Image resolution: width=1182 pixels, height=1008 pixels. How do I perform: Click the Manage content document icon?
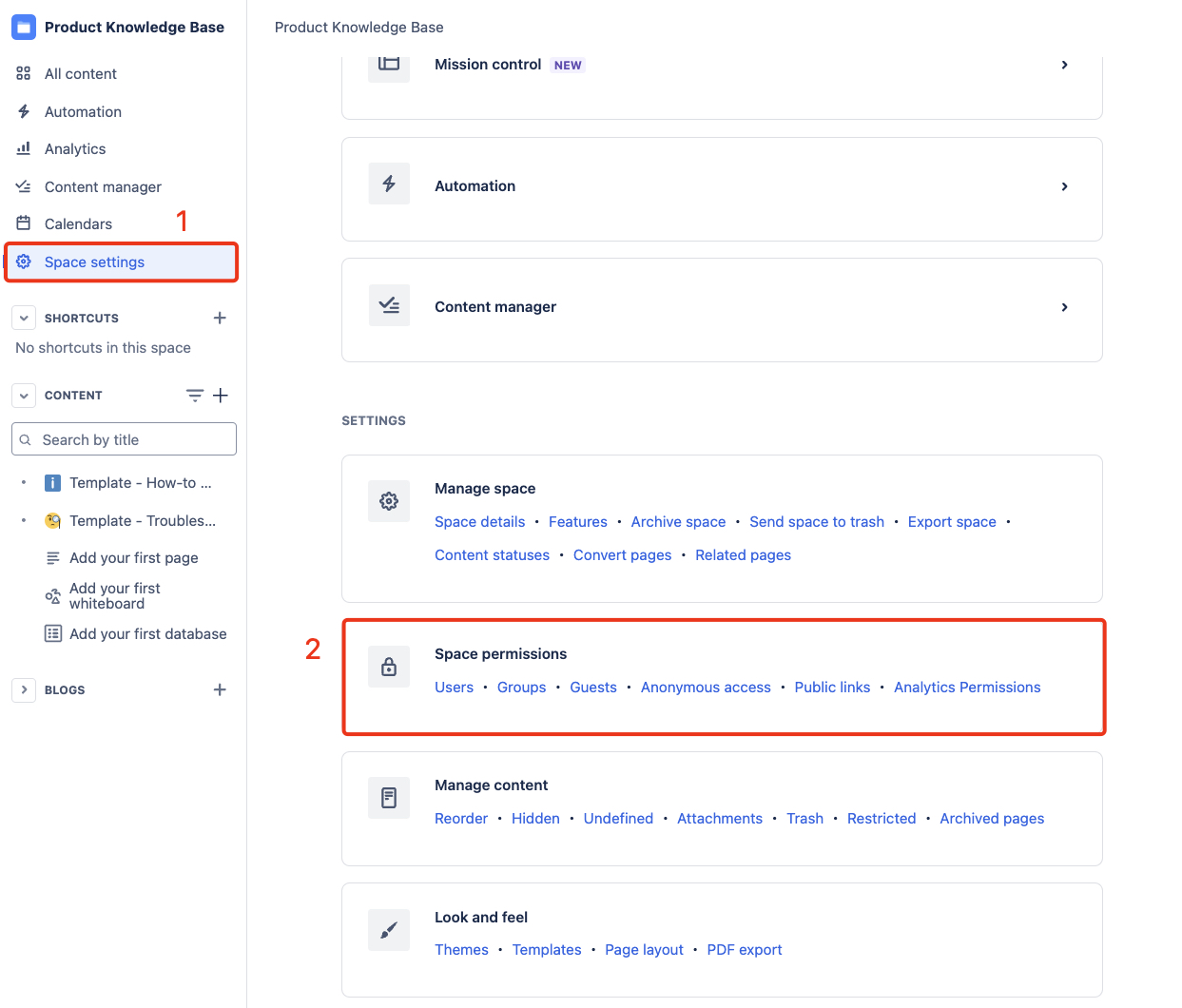389,798
